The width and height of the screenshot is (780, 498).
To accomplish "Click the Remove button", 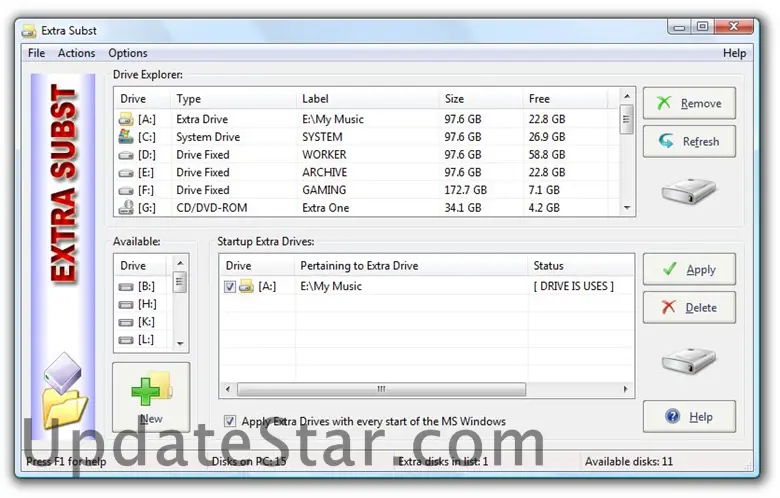I will pos(689,103).
